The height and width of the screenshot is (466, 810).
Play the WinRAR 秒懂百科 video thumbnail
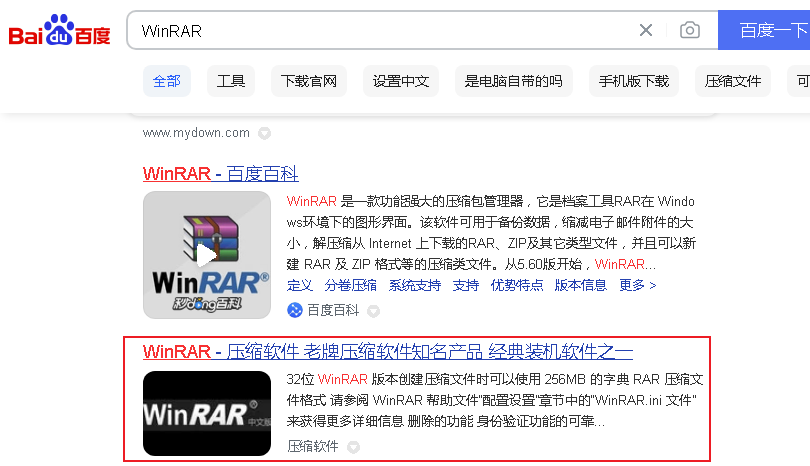coord(207,255)
